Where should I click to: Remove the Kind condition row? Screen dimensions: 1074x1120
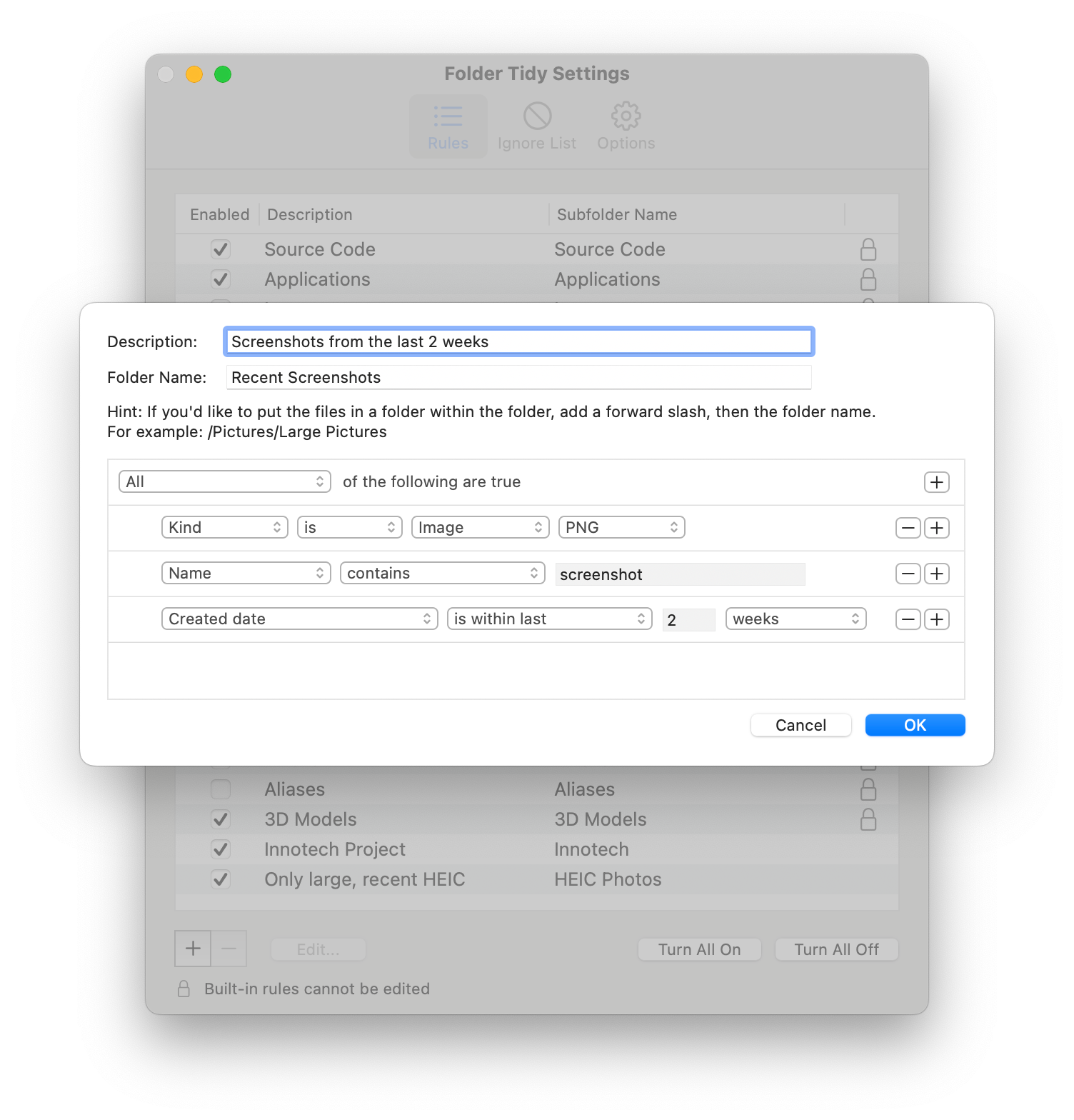tap(908, 528)
